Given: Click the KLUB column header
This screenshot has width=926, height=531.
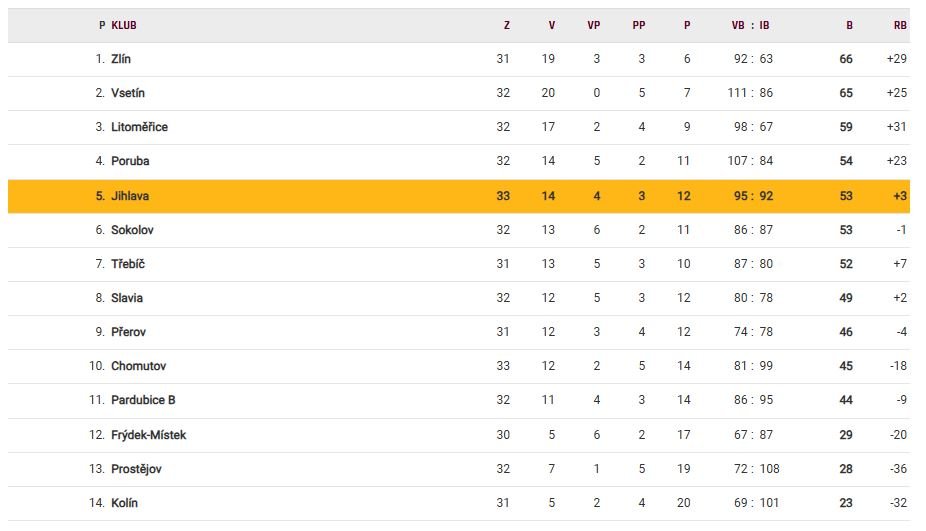Looking at the screenshot, I should 123,26.
